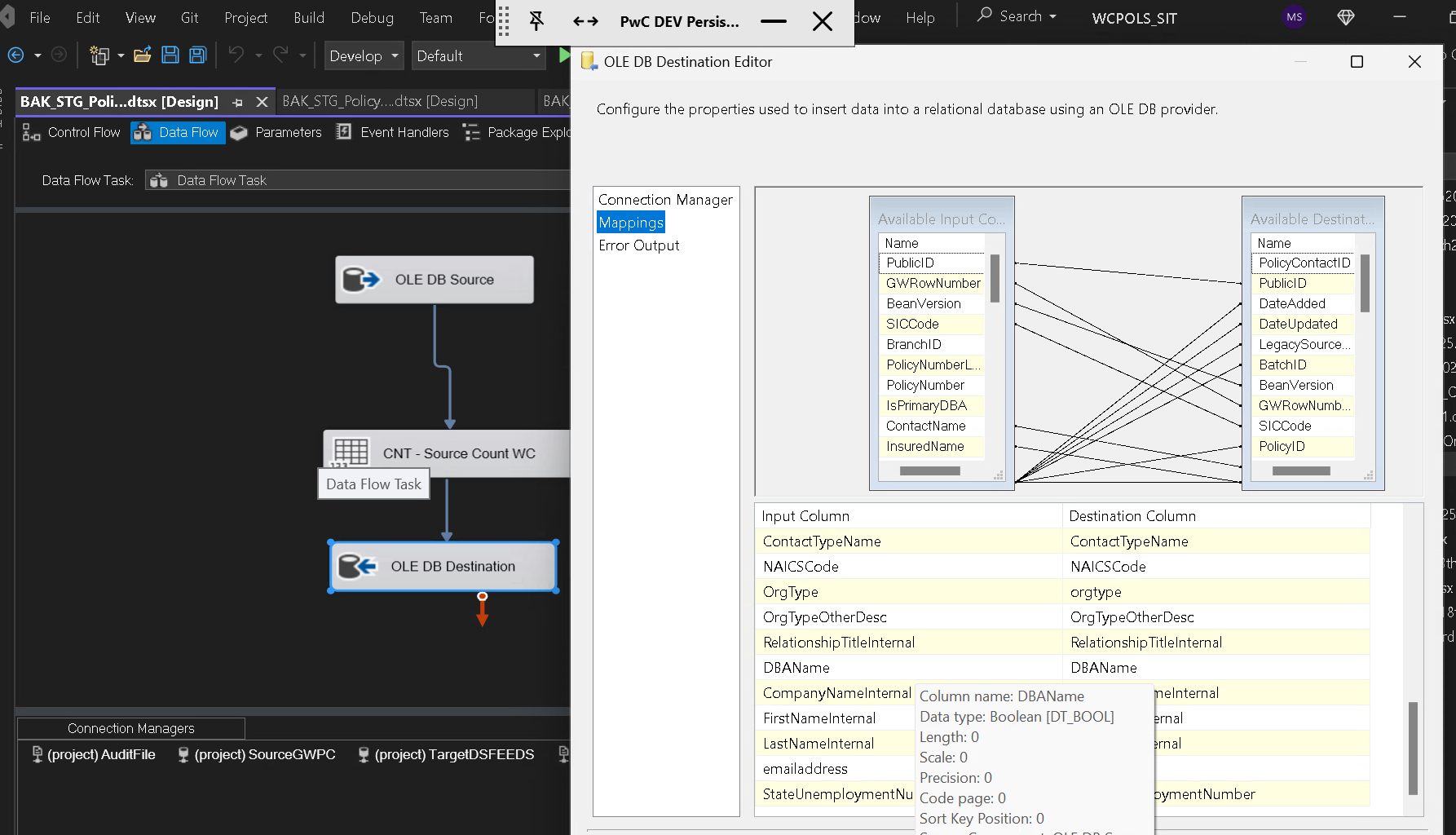The width and height of the screenshot is (1456, 835).
Task: Navigate backward with the back arrow icon
Action: pyautogui.click(x=15, y=55)
